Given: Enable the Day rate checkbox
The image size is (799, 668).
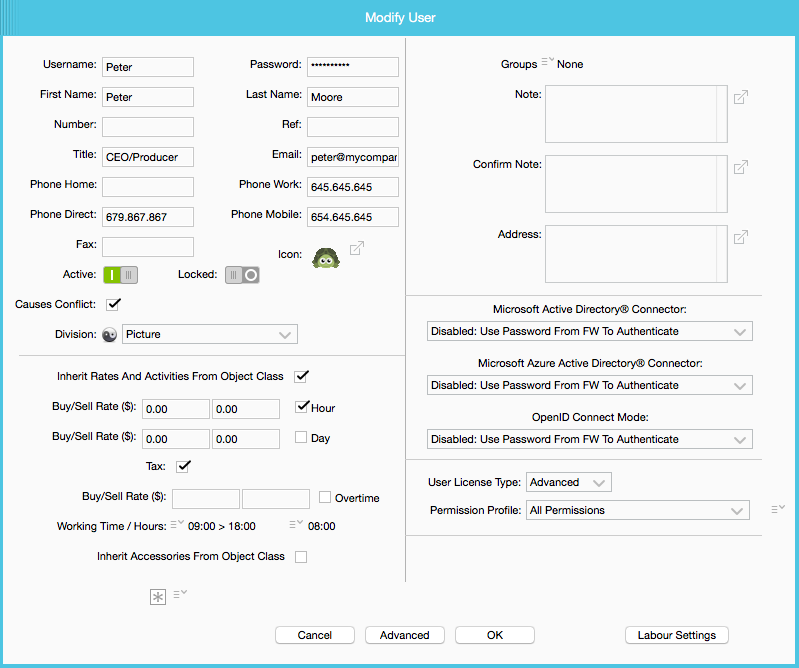Looking at the screenshot, I should (x=301, y=437).
